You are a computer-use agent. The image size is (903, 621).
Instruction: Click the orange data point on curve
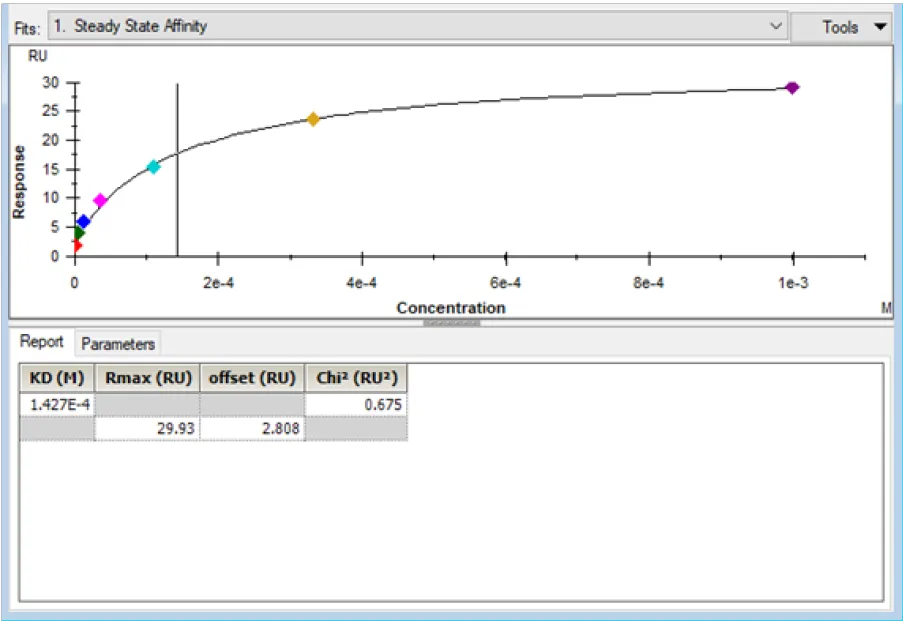click(313, 119)
